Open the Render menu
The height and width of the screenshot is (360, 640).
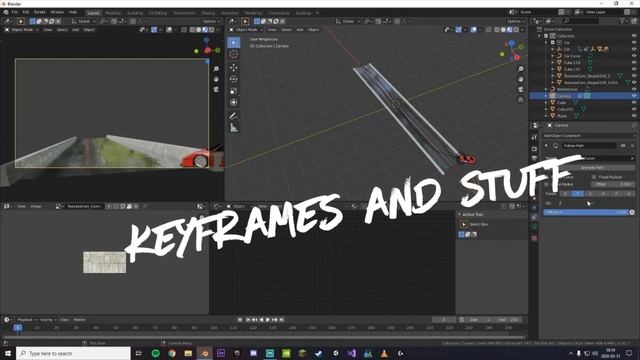pyautogui.click(x=40, y=12)
